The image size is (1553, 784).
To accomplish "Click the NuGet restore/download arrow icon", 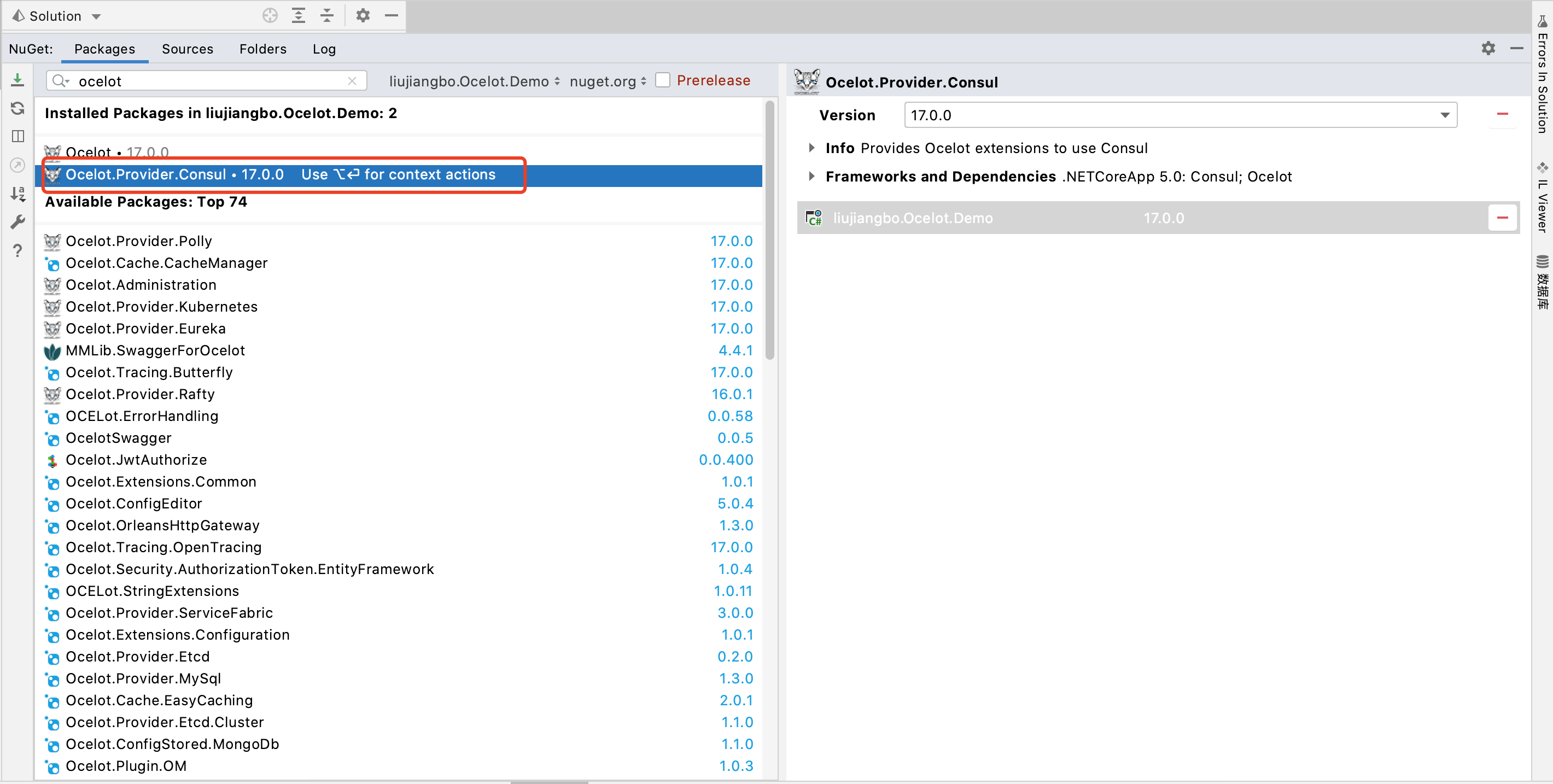I will coord(17,79).
